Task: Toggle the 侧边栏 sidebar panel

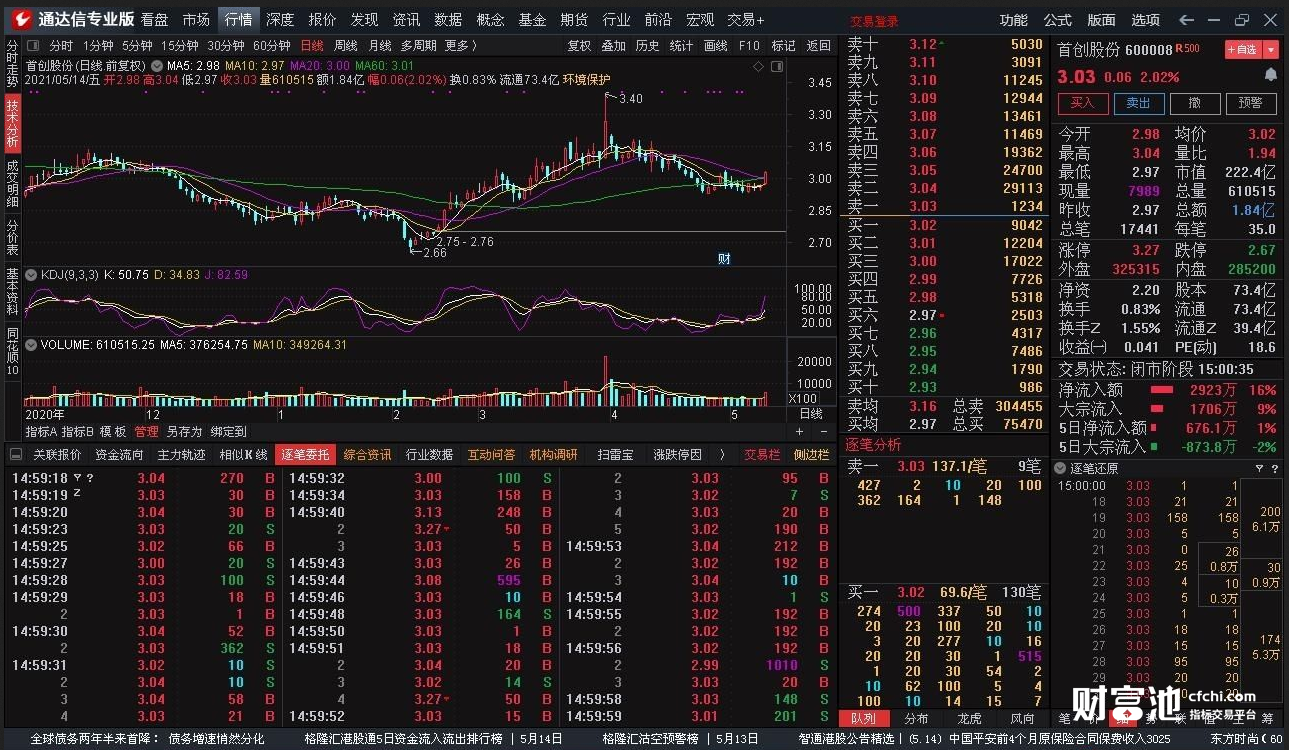Action: pos(811,455)
